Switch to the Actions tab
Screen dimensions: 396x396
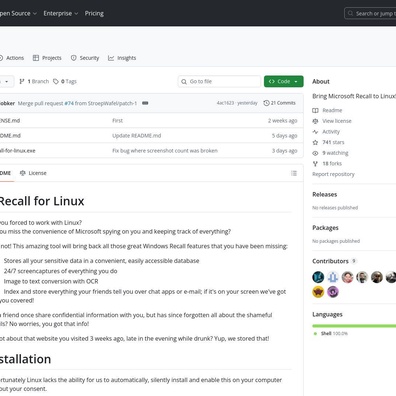[12, 58]
